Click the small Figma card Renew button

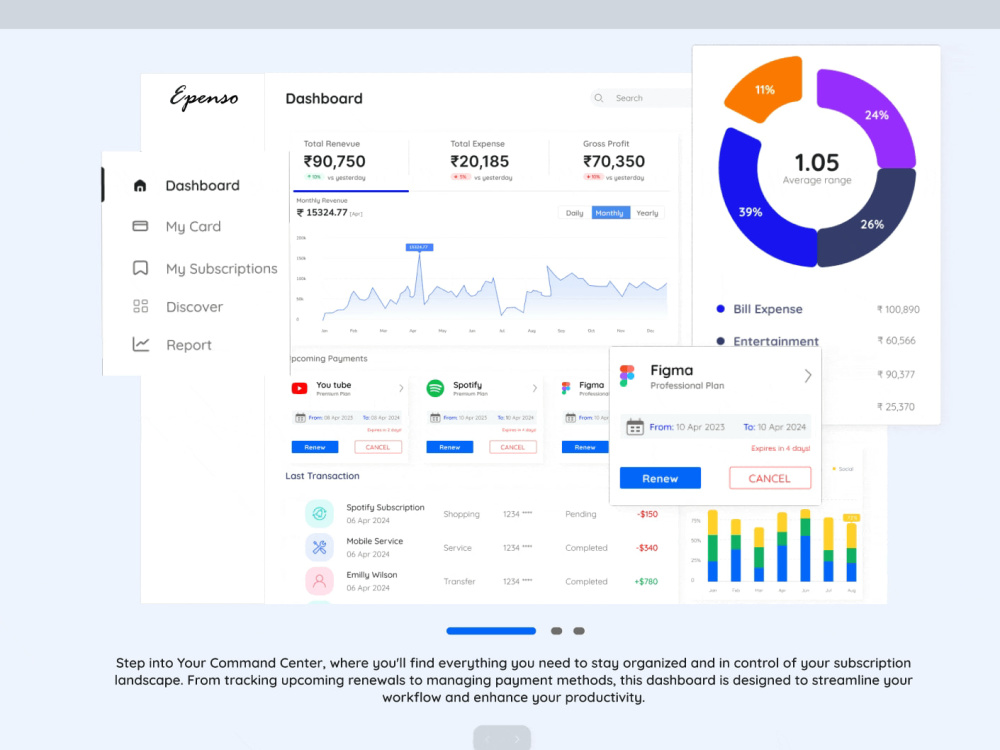tap(584, 447)
